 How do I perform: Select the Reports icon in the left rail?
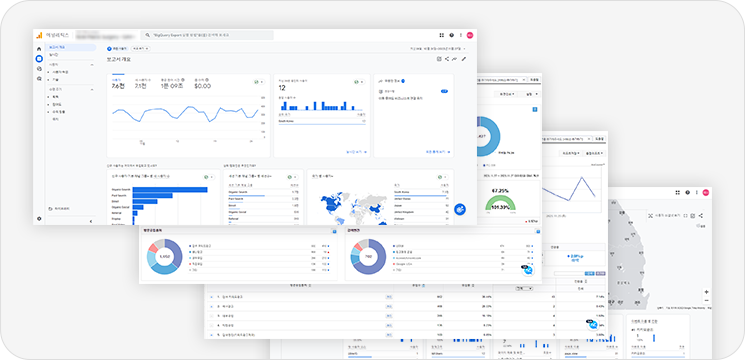point(39,58)
